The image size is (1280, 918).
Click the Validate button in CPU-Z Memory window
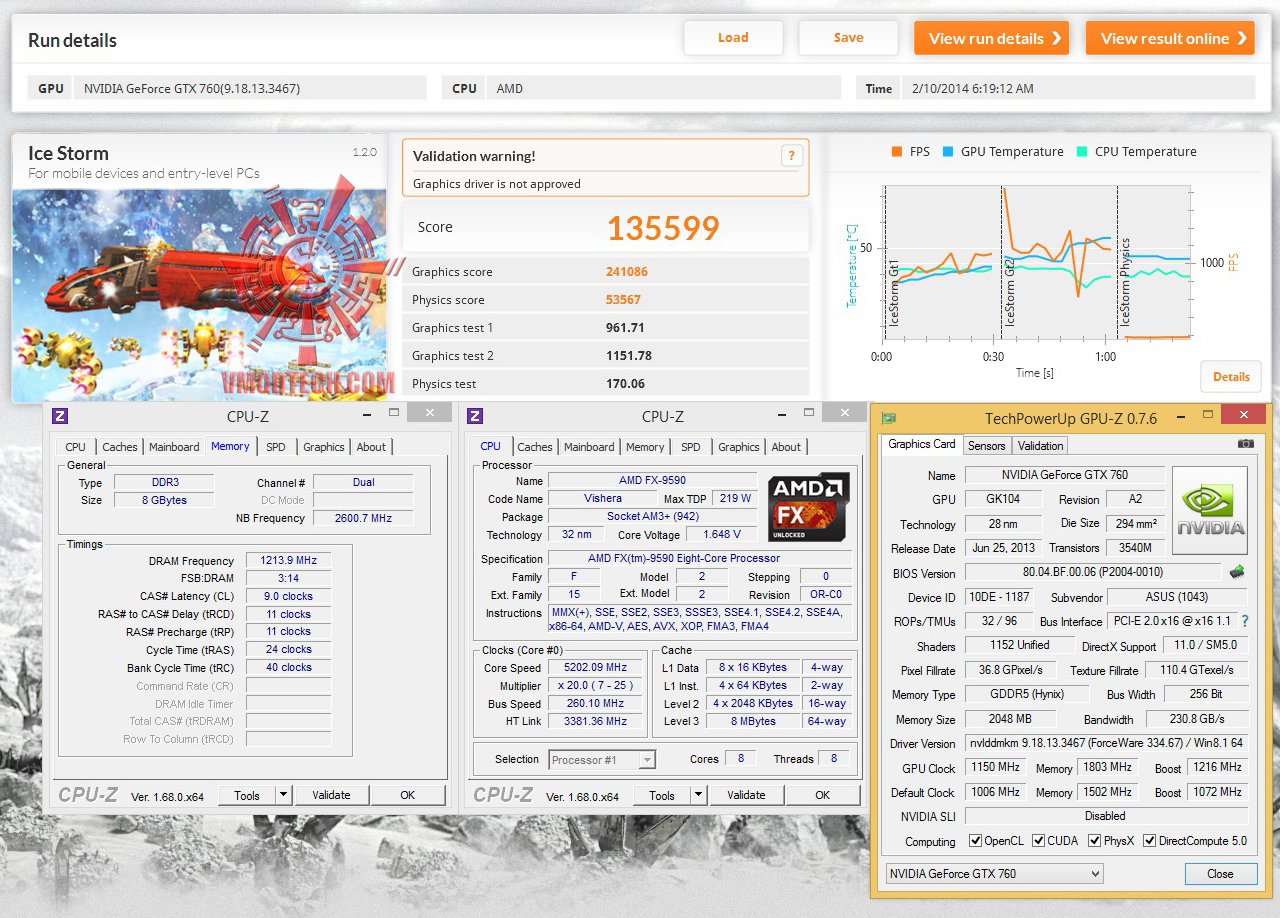coord(331,796)
